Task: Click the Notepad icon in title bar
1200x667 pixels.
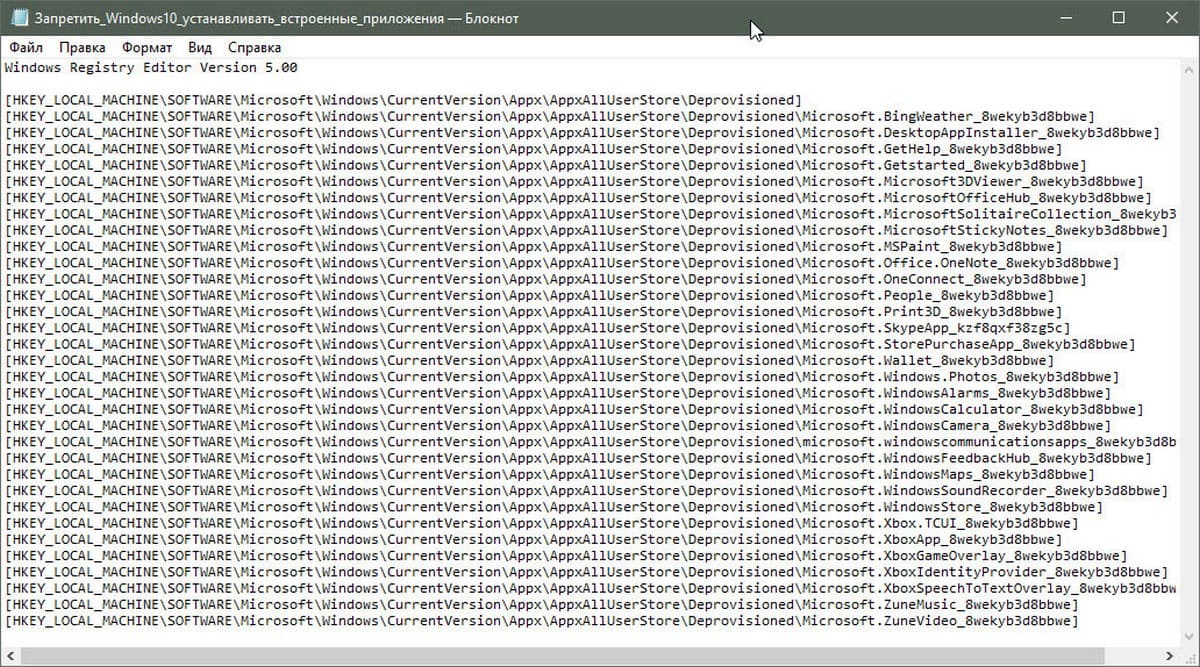Action: point(19,18)
